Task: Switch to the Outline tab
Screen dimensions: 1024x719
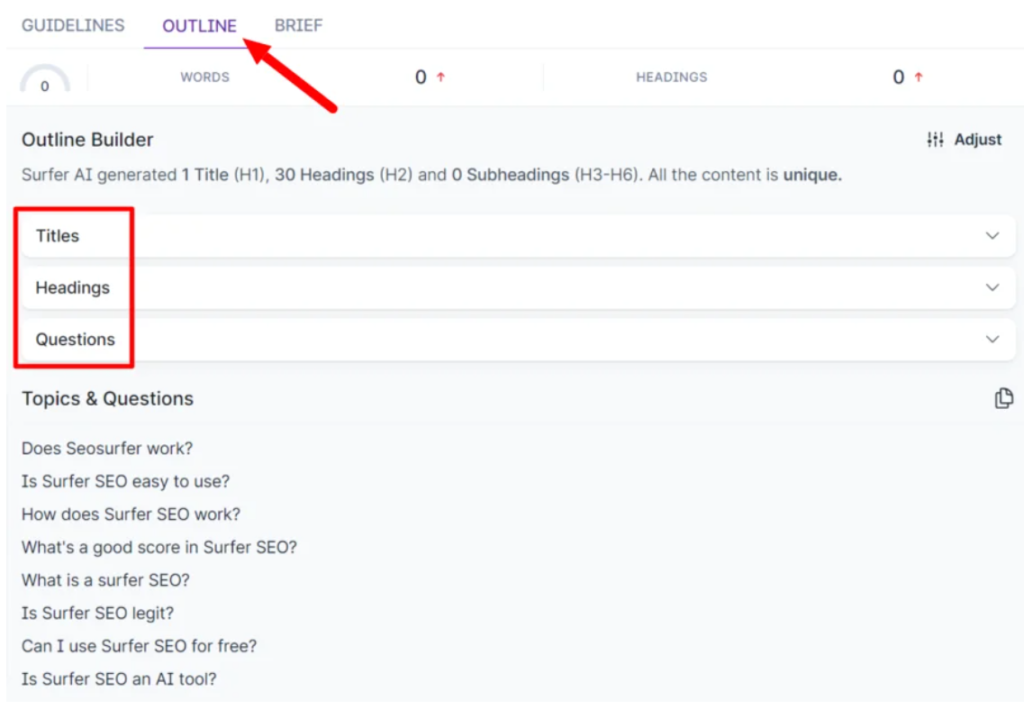Action: pos(199,25)
